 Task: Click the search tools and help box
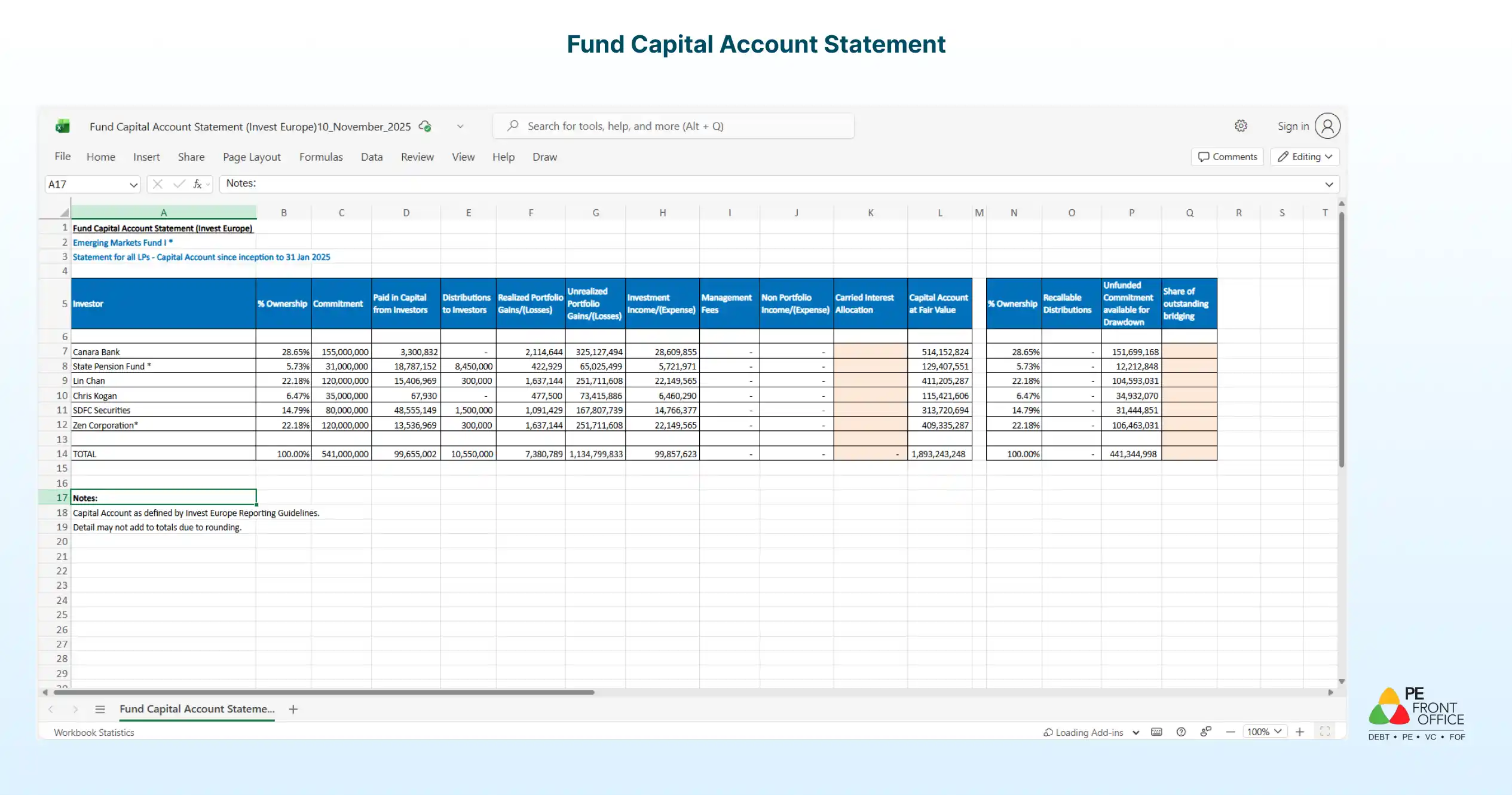point(674,126)
